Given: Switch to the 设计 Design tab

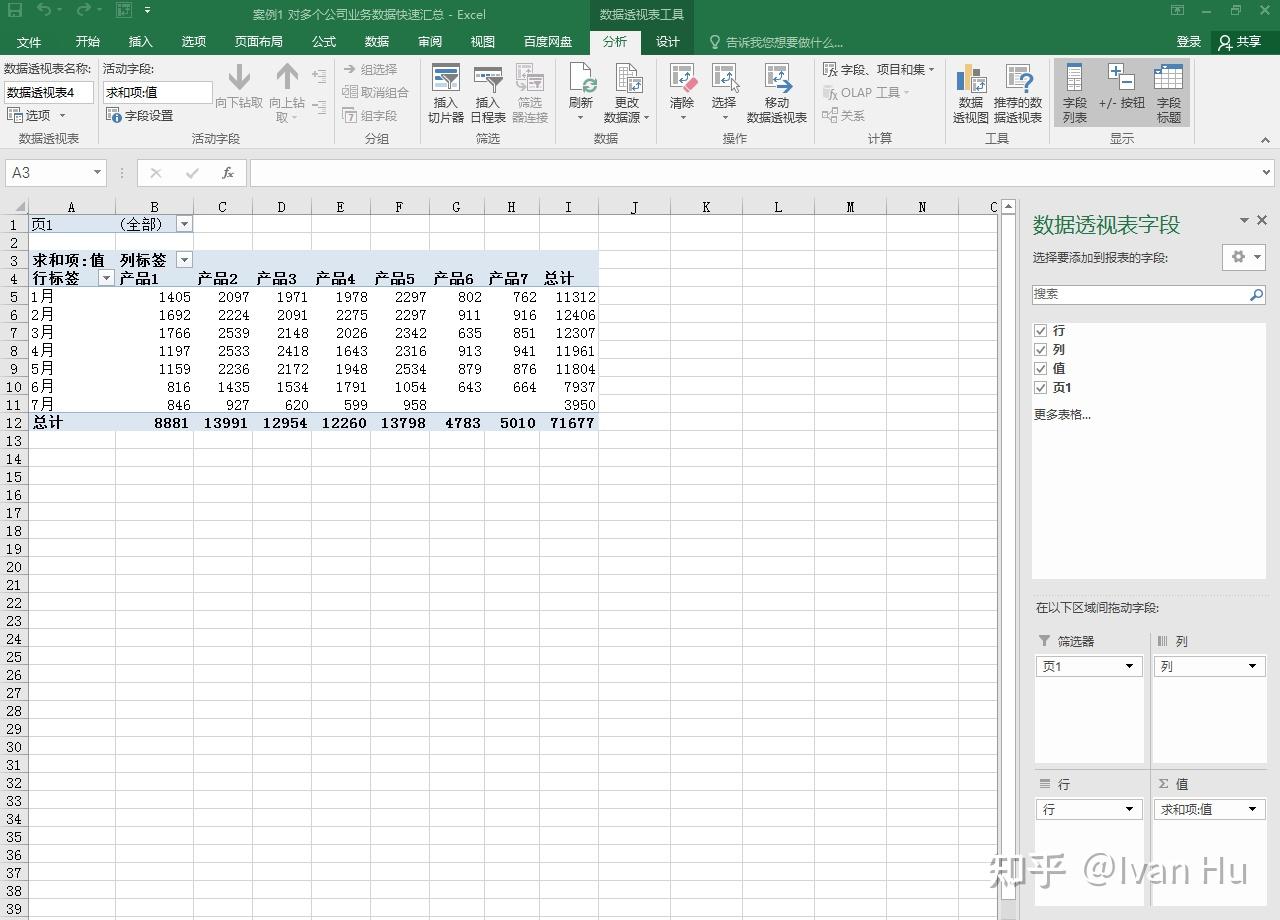Looking at the screenshot, I should 668,42.
